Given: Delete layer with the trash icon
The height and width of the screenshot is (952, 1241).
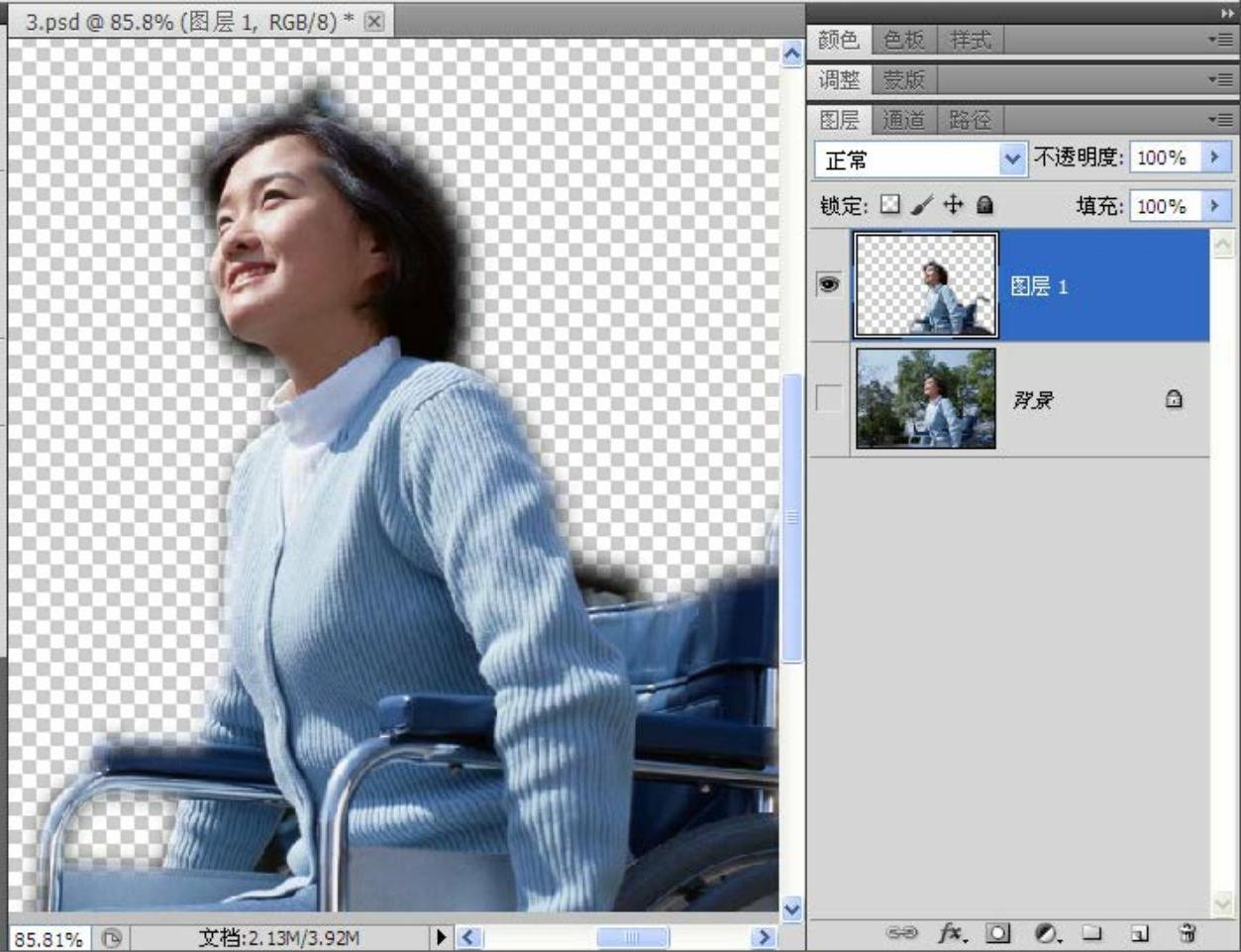Looking at the screenshot, I should coord(1187,933).
